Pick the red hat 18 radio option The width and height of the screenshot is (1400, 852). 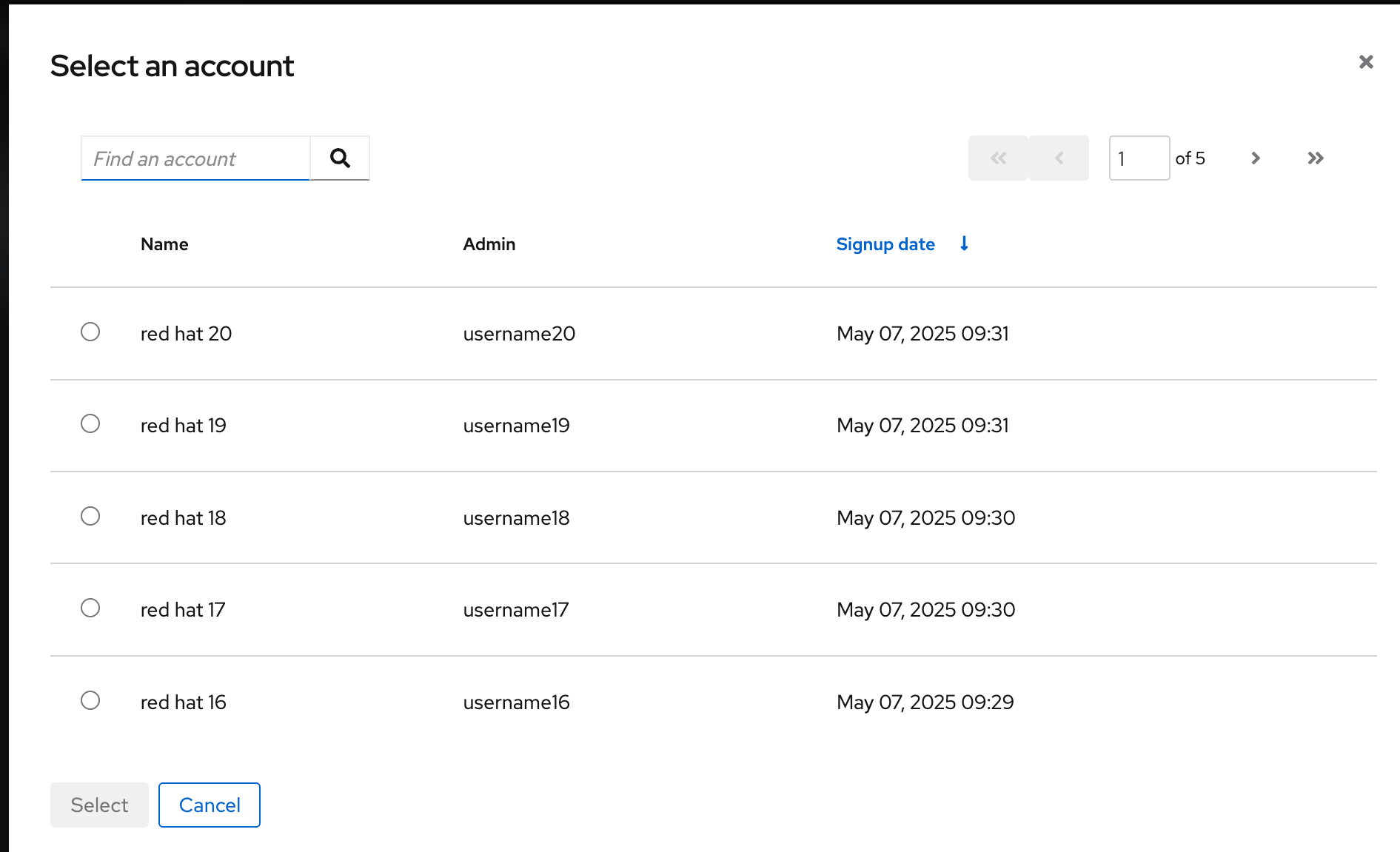tap(90, 516)
